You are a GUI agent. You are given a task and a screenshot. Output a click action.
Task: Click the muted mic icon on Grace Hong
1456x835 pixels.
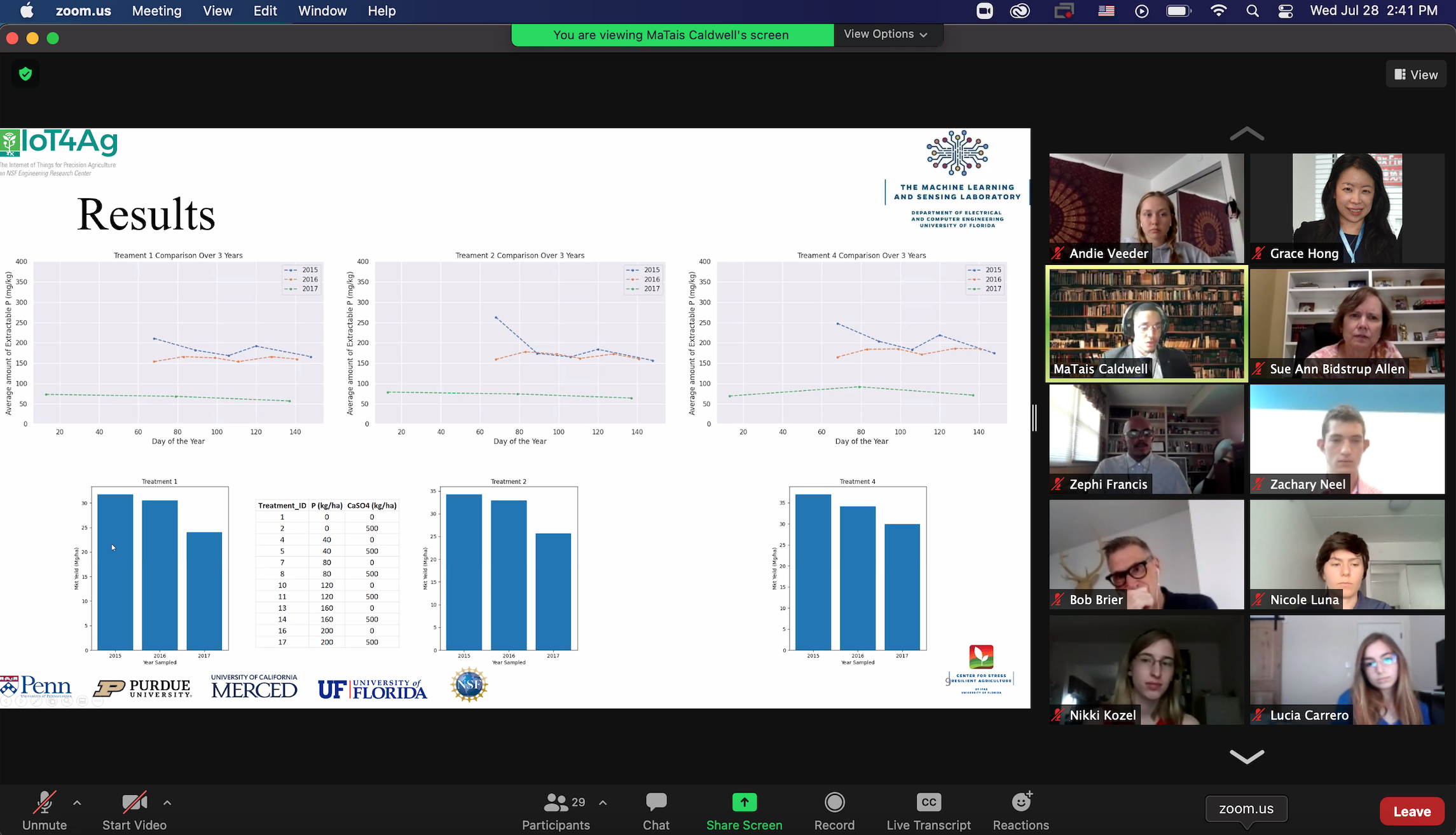(1258, 253)
